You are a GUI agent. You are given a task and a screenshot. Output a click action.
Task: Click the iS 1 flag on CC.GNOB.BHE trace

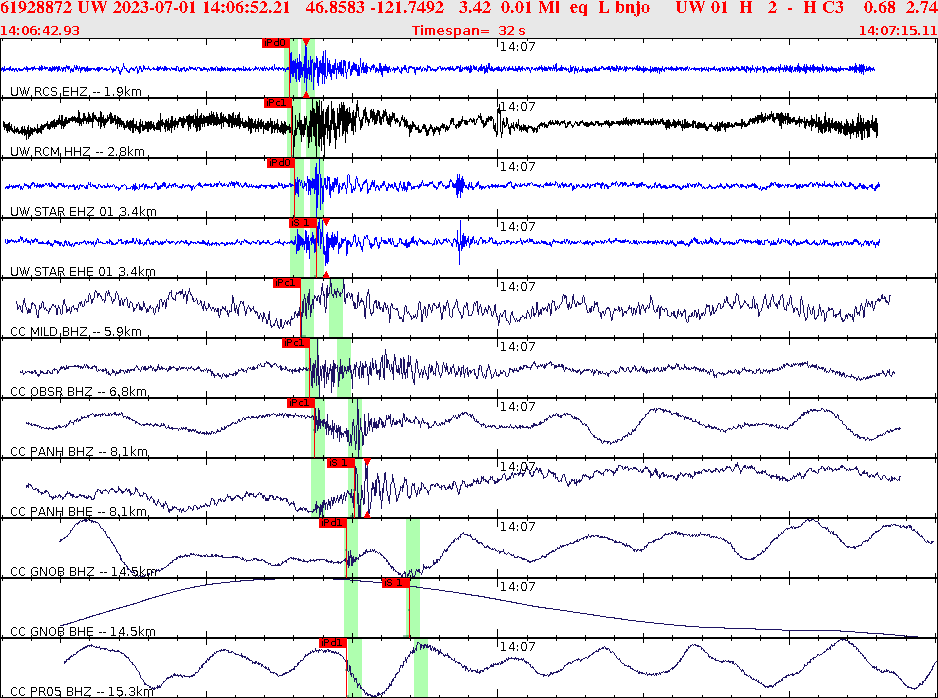point(394,581)
